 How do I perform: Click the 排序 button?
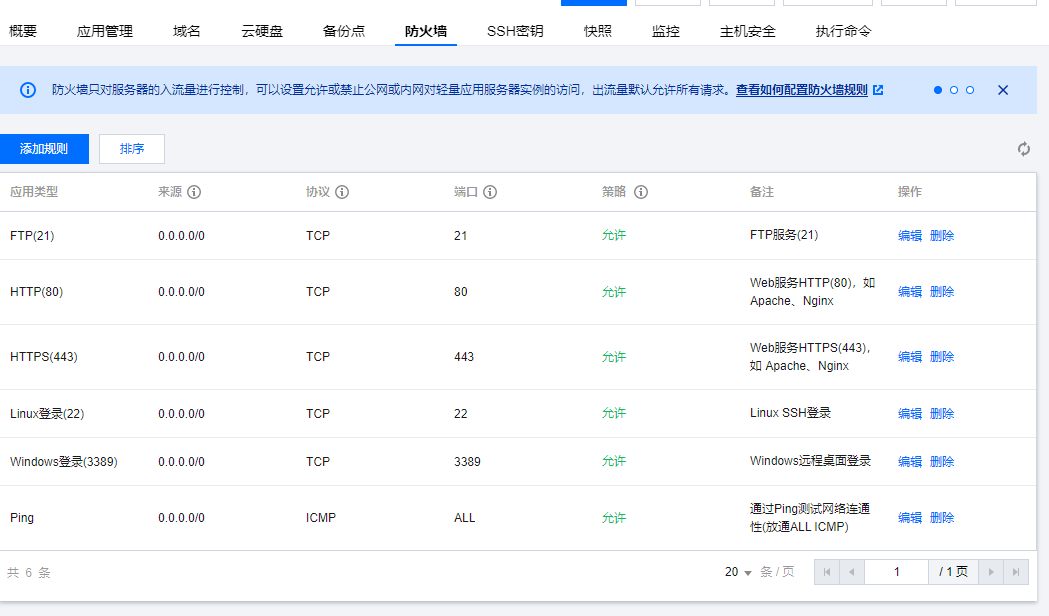click(132, 149)
